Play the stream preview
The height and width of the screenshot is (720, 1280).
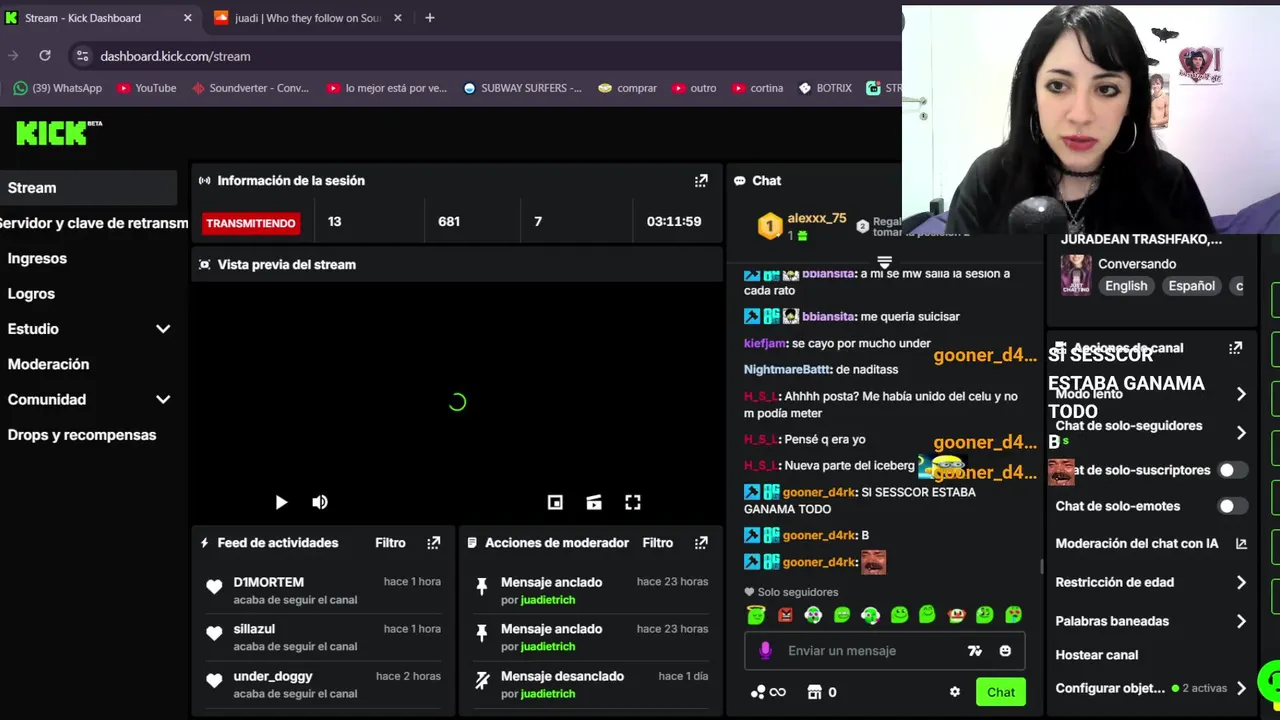[281, 502]
